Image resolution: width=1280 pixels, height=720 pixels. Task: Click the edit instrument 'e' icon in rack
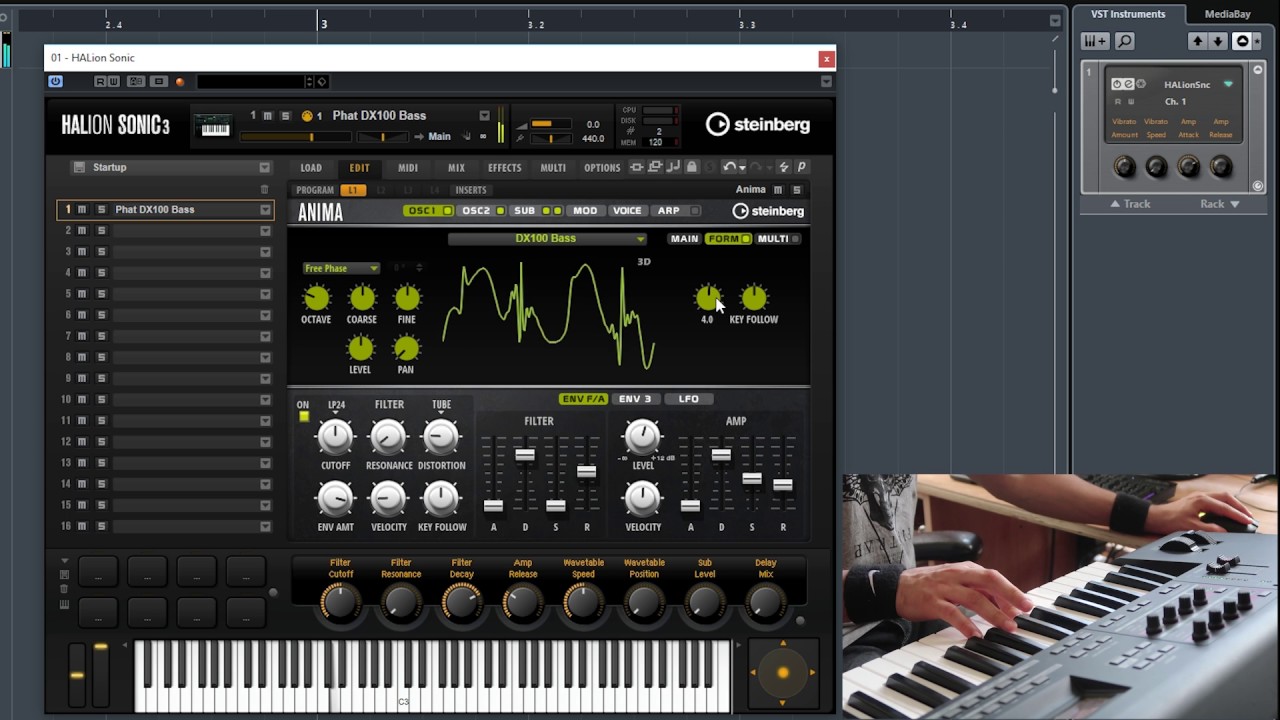1129,84
